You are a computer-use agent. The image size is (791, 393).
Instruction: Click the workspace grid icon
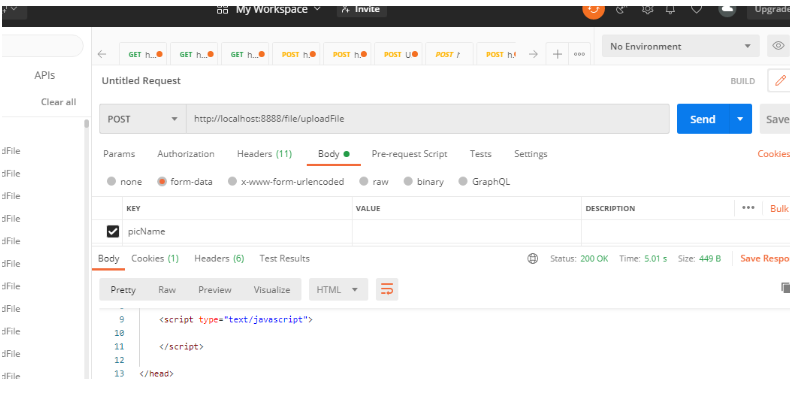pos(222,10)
